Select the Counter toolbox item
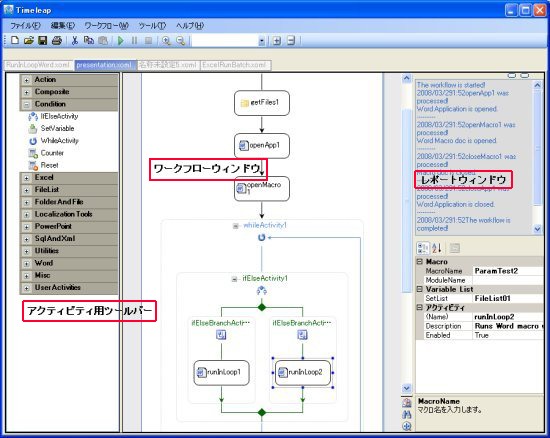Image resolution: width=550 pixels, height=438 pixels. (46, 153)
